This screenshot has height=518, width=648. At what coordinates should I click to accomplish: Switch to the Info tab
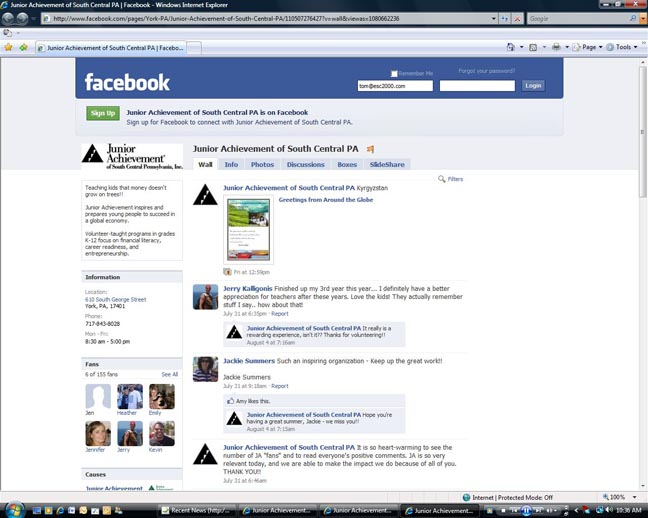(231, 165)
